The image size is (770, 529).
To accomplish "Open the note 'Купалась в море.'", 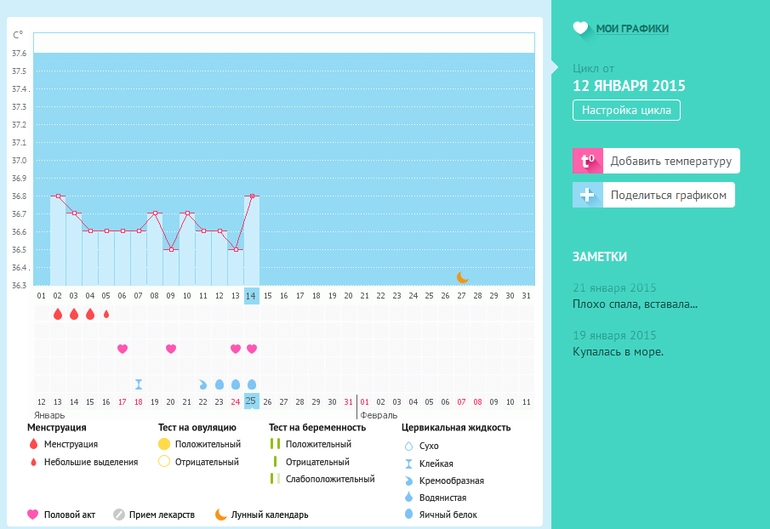I will (618, 352).
